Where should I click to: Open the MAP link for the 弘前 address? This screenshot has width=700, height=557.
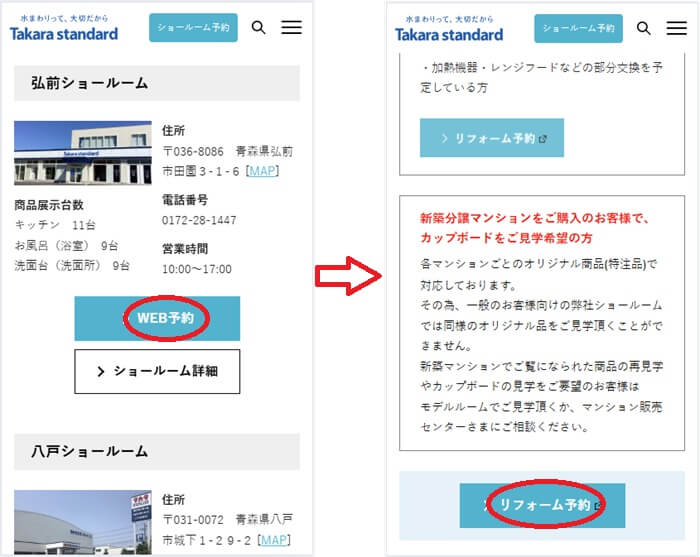pyautogui.click(x=263, y=172)
